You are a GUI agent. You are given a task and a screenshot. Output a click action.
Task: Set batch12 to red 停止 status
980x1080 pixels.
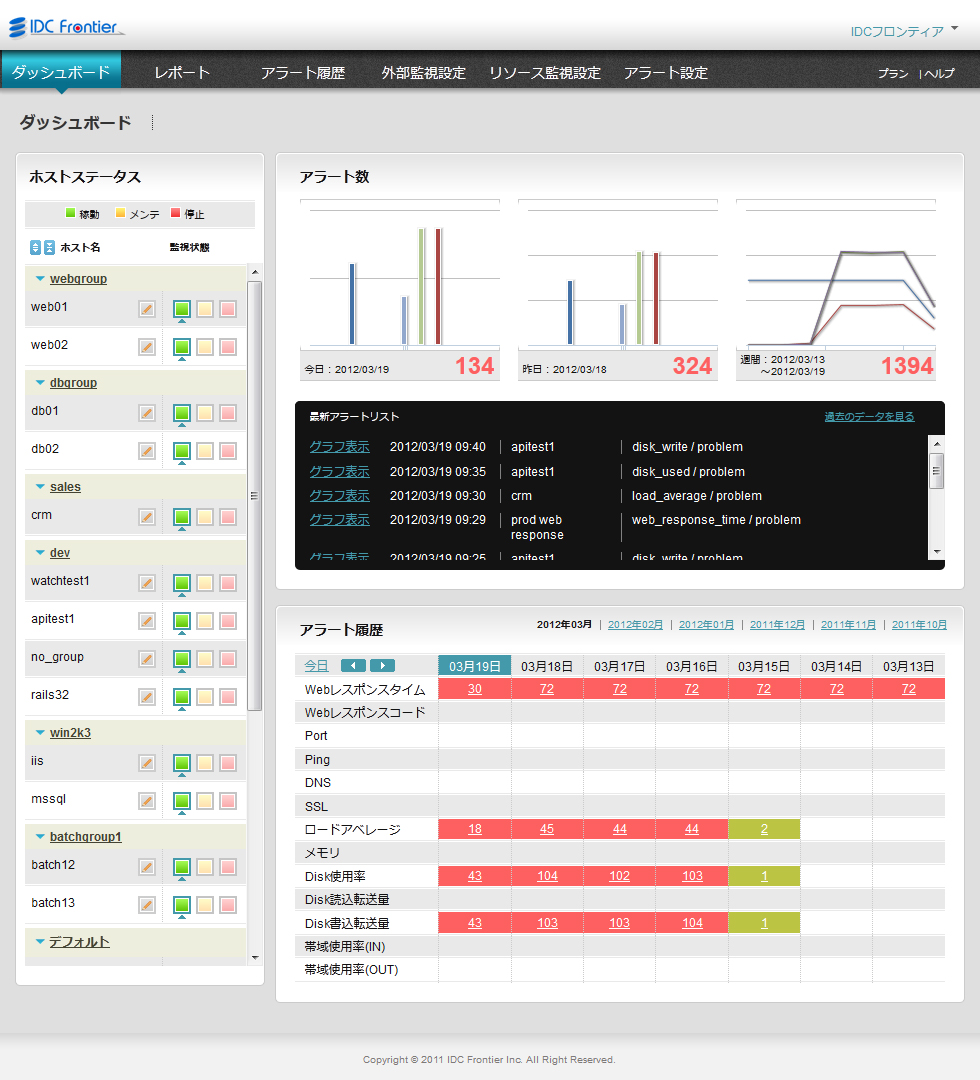pos(228,867)
